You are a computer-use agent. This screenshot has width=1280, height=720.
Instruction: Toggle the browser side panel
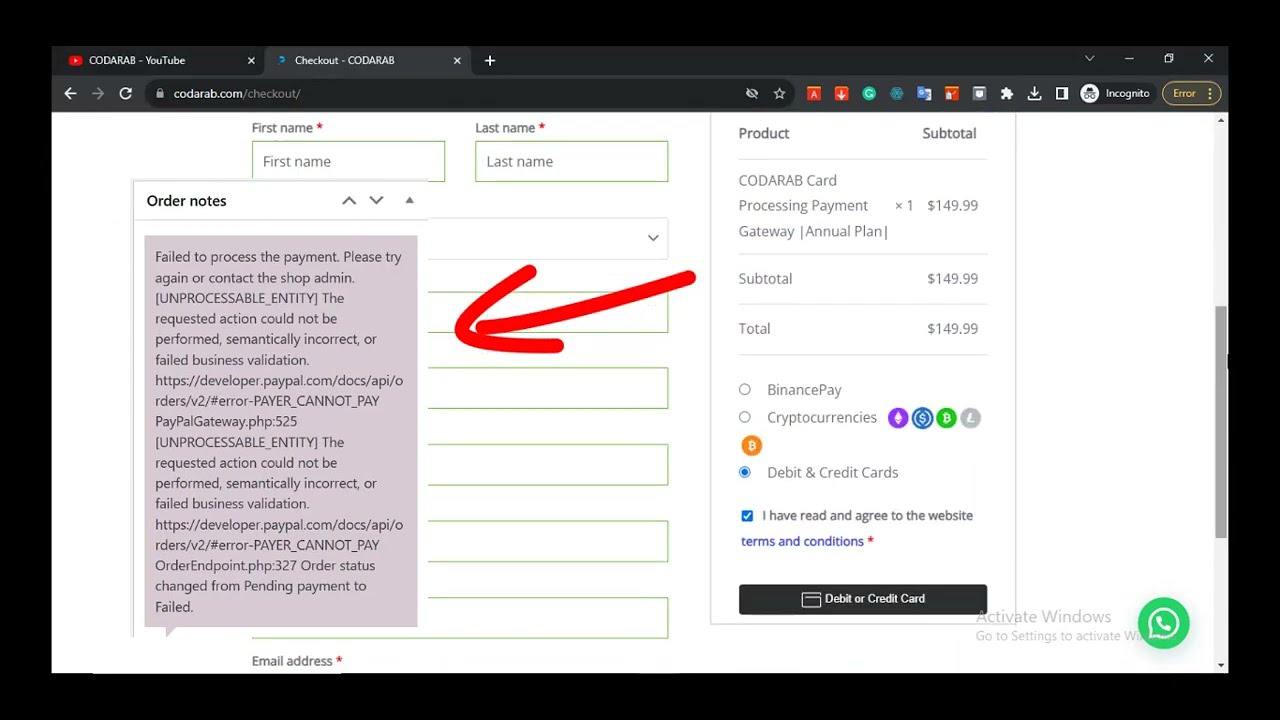click(x=1062, y=93)
